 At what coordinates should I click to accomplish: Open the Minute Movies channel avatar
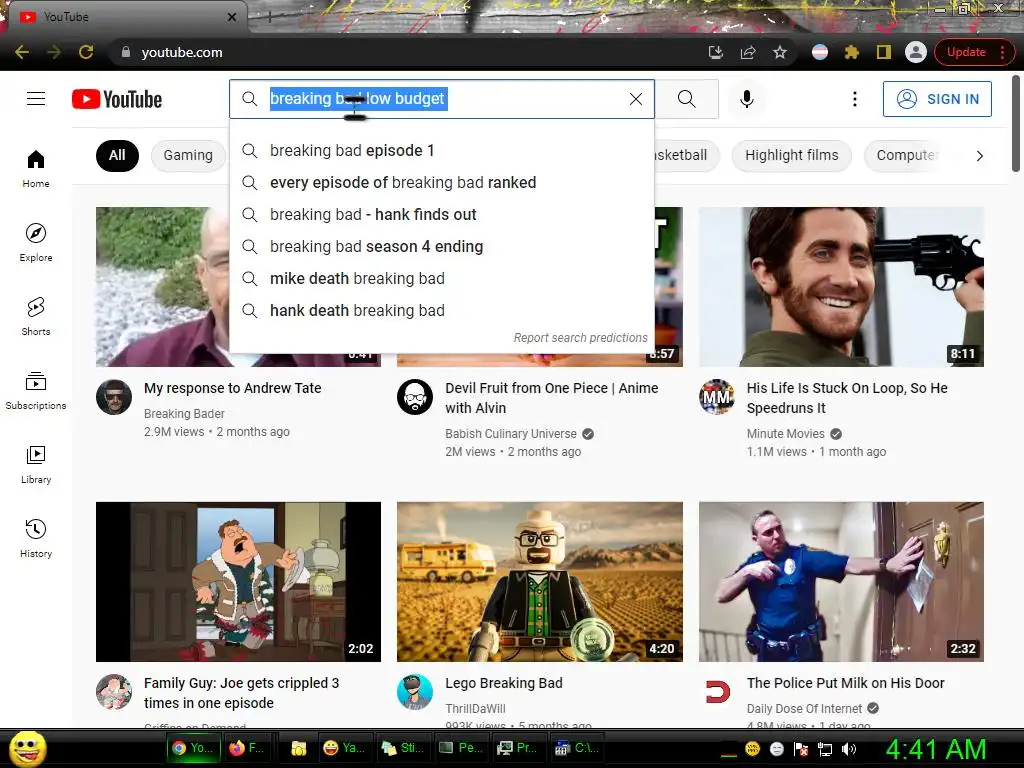point(716,396)
